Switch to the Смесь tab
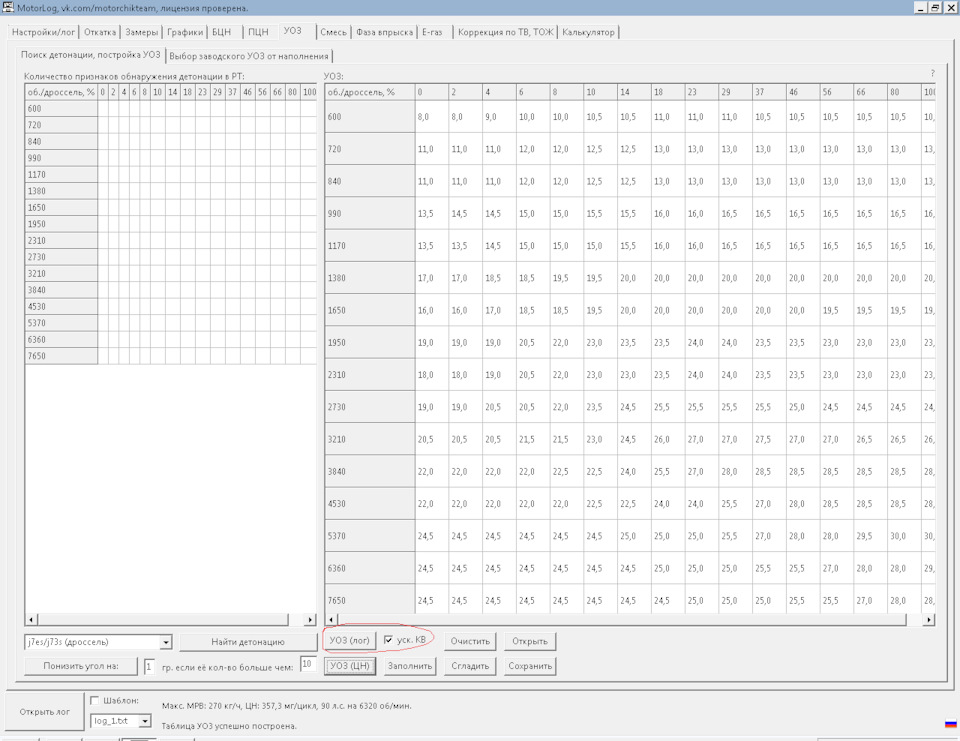The height and width of the screenshot is (741, 960). click(x=334, y=32)
